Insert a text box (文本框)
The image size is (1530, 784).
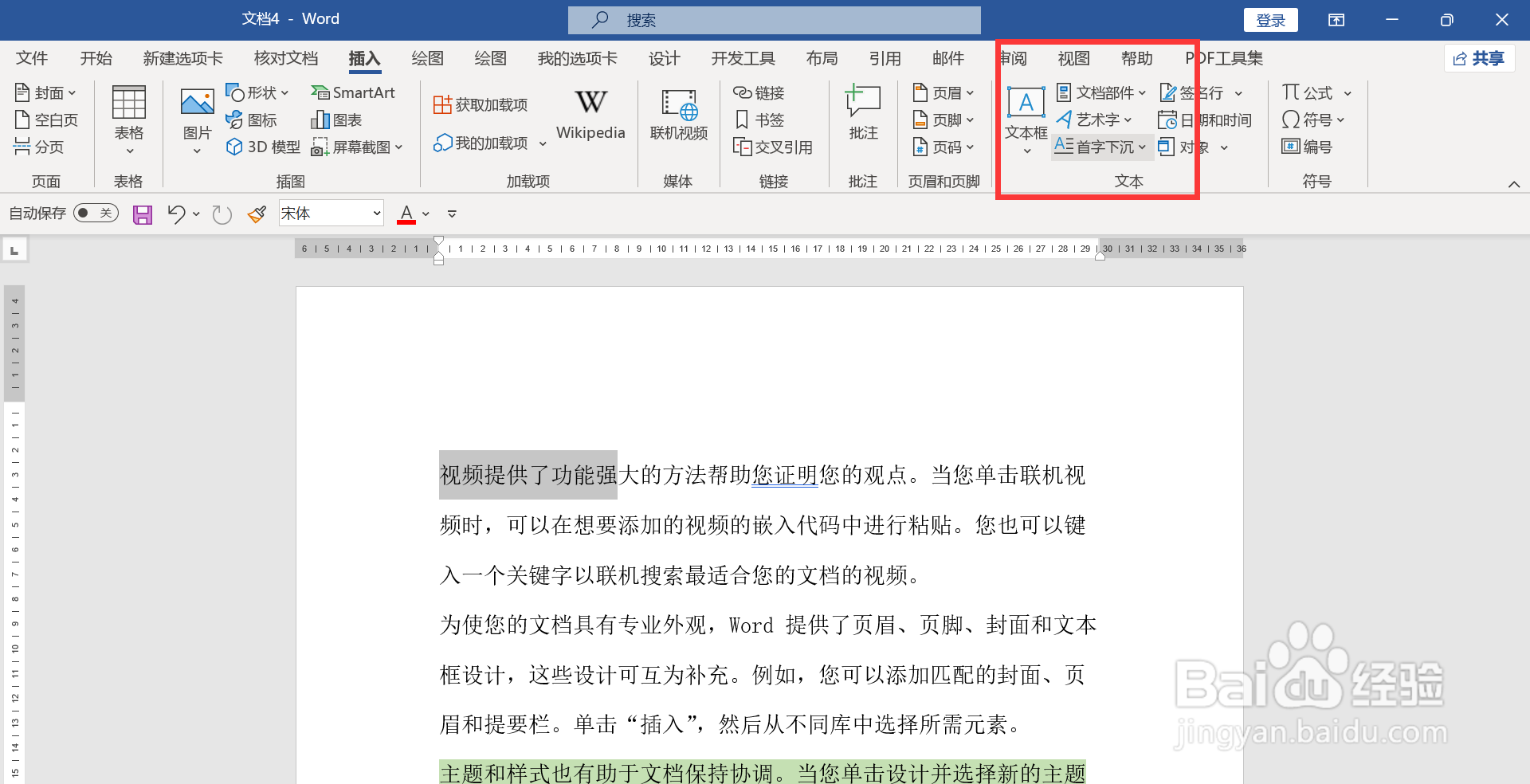(1026, 120)
